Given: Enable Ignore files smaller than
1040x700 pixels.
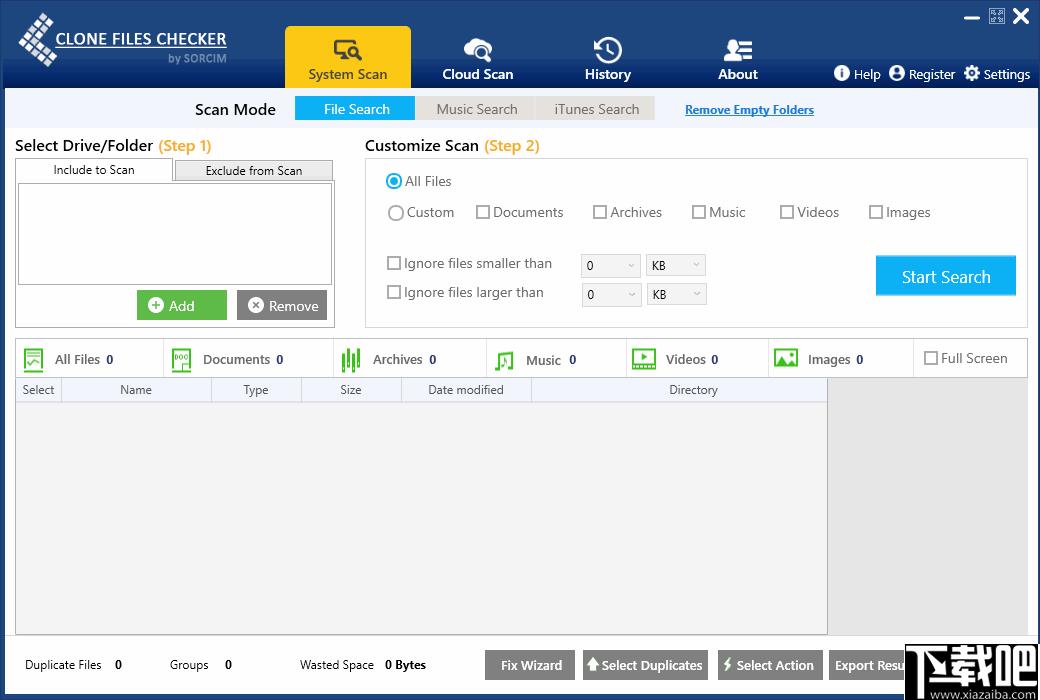Looking at the screenshot, I should point(394,263).
